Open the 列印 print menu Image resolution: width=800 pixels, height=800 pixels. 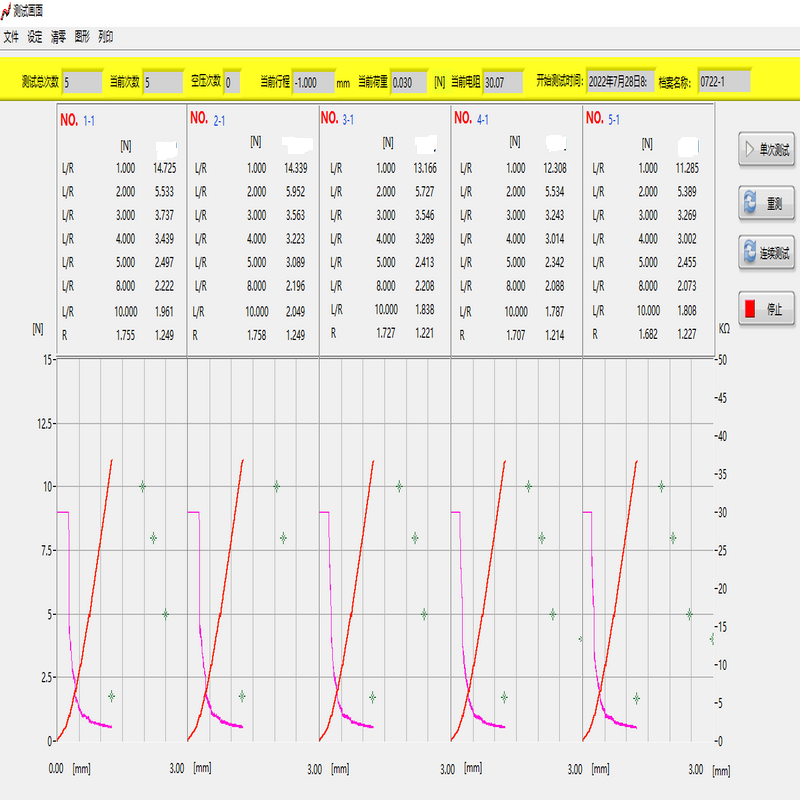106,37
